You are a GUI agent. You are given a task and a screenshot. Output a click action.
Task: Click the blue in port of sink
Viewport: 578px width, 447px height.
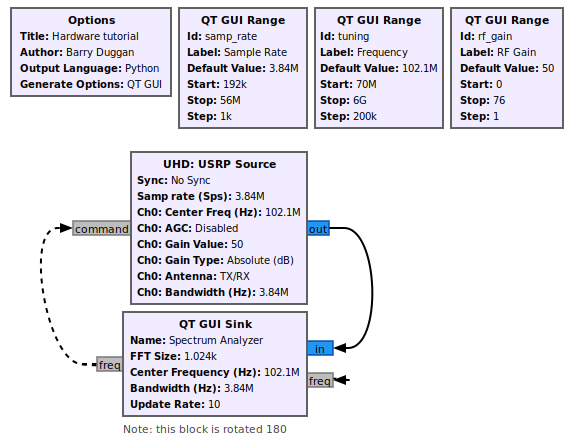(x=320, y=348)
